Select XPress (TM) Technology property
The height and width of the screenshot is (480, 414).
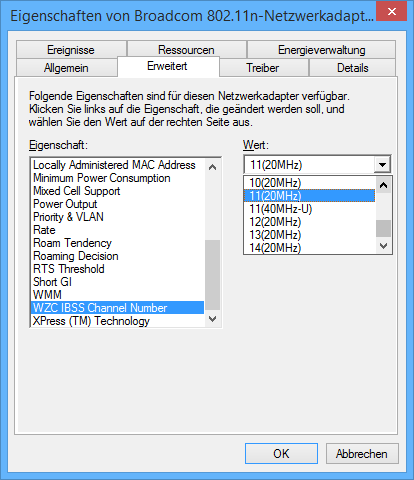(118, 321)
